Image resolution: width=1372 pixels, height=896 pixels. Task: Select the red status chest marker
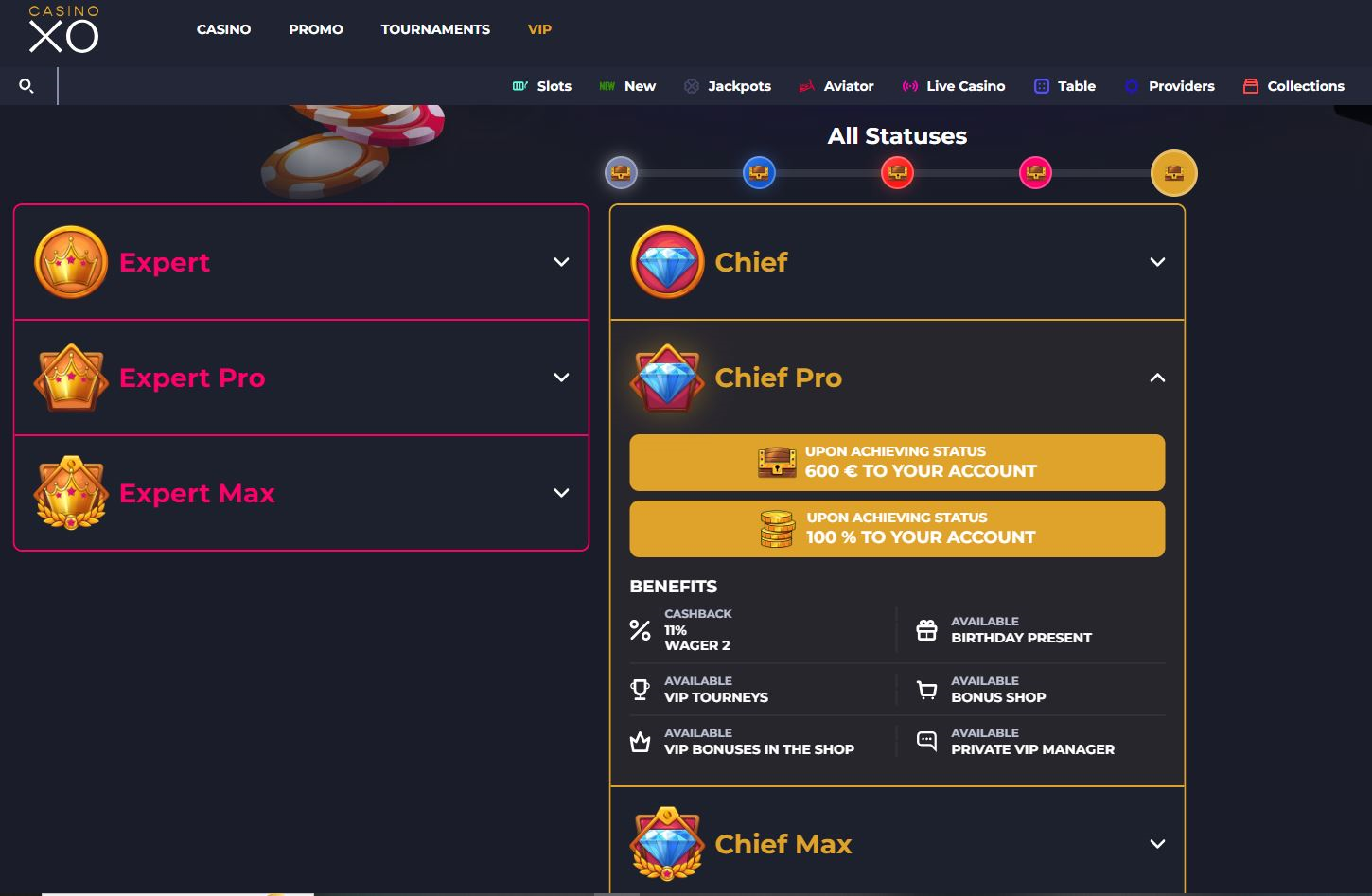[897, 173]
